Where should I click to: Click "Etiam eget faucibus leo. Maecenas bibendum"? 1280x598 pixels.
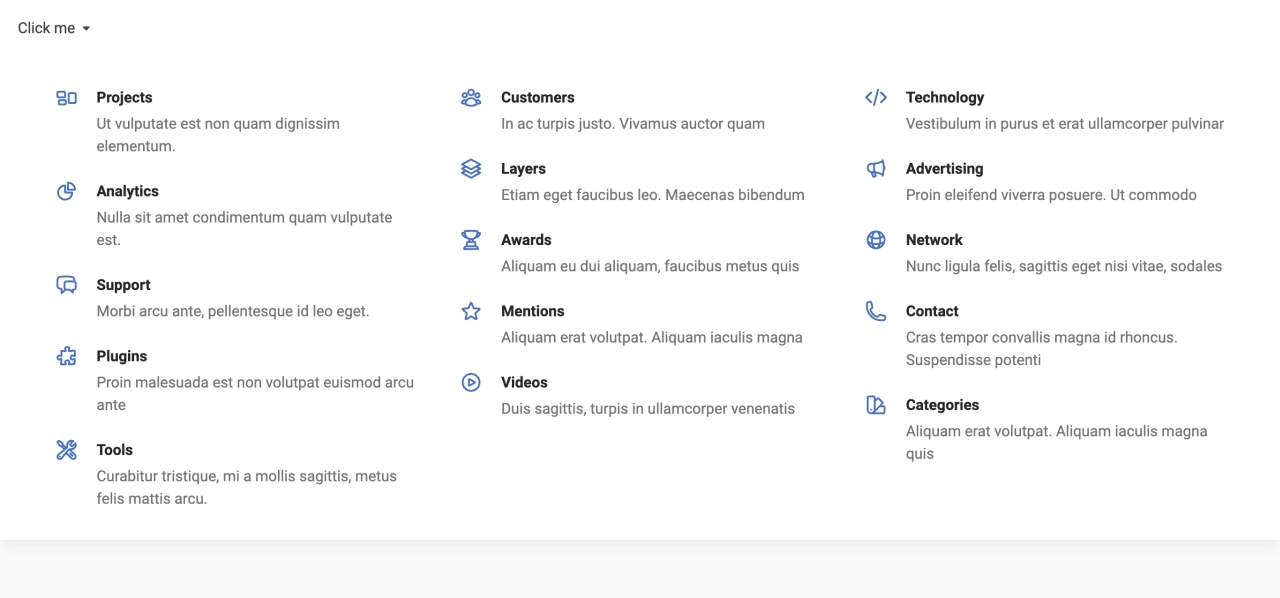(653, 195)
